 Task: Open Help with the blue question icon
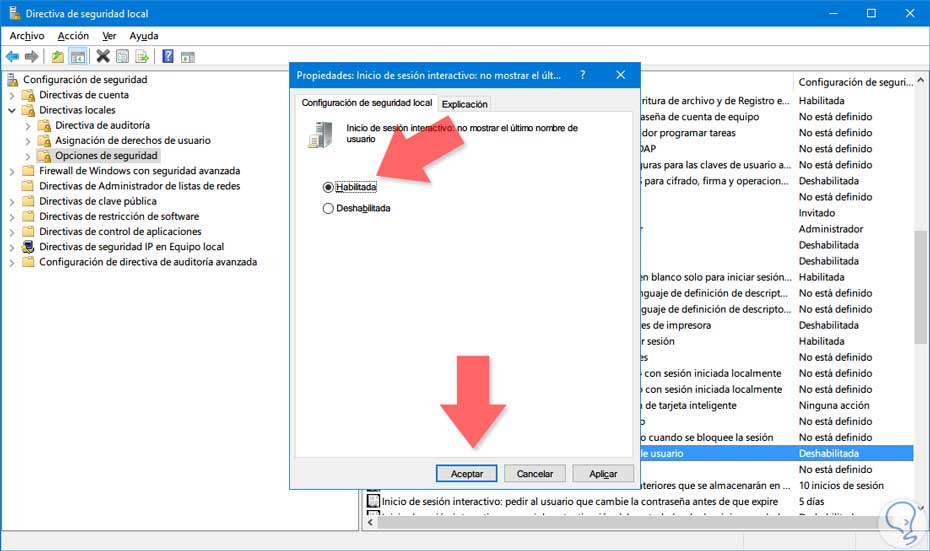click(168, 56)
